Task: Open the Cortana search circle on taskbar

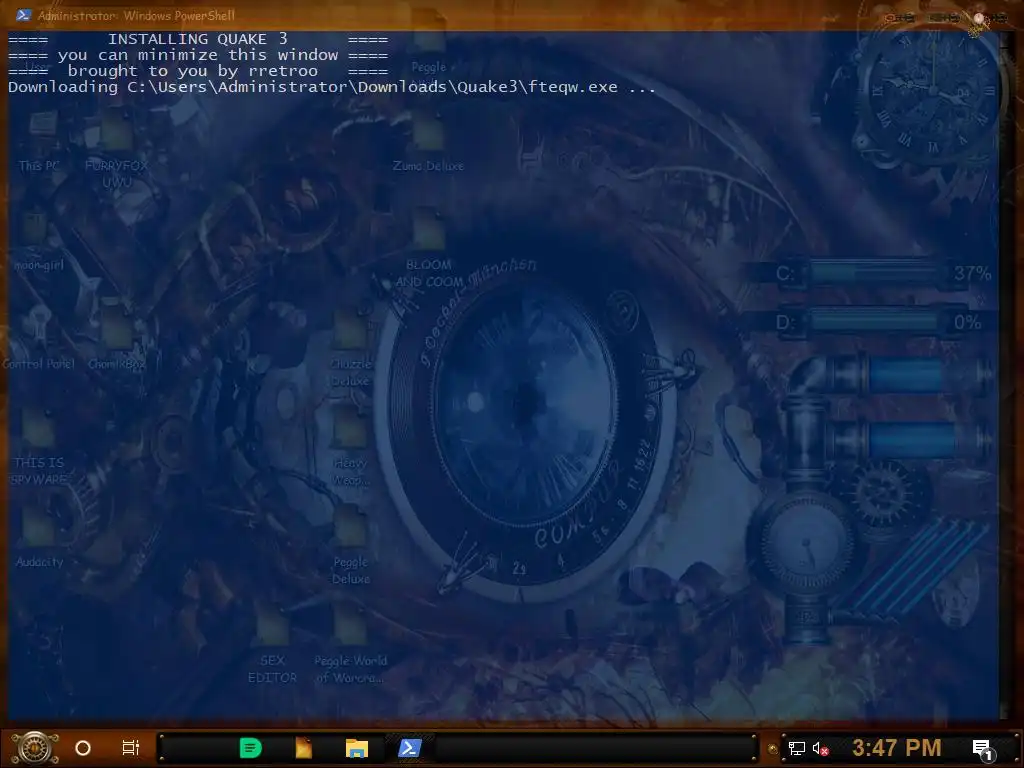Action: coord(83,748)
